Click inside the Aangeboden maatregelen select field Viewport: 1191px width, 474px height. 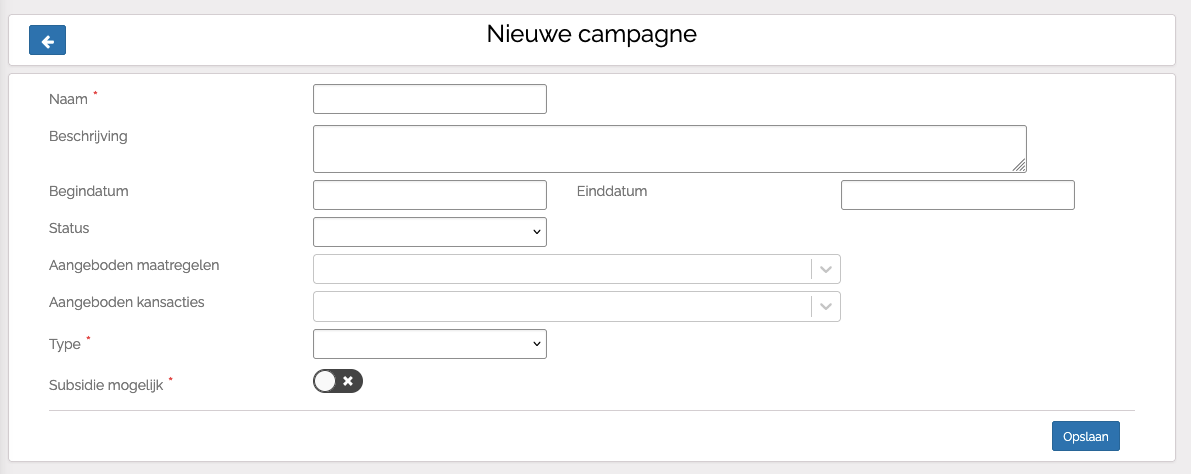point(562,270)
